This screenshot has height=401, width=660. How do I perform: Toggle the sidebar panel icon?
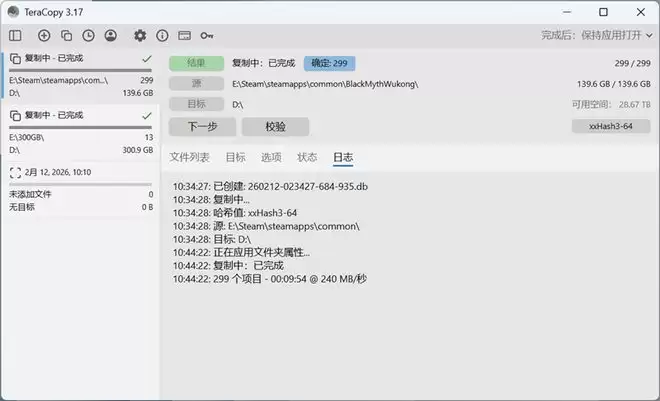15,35
